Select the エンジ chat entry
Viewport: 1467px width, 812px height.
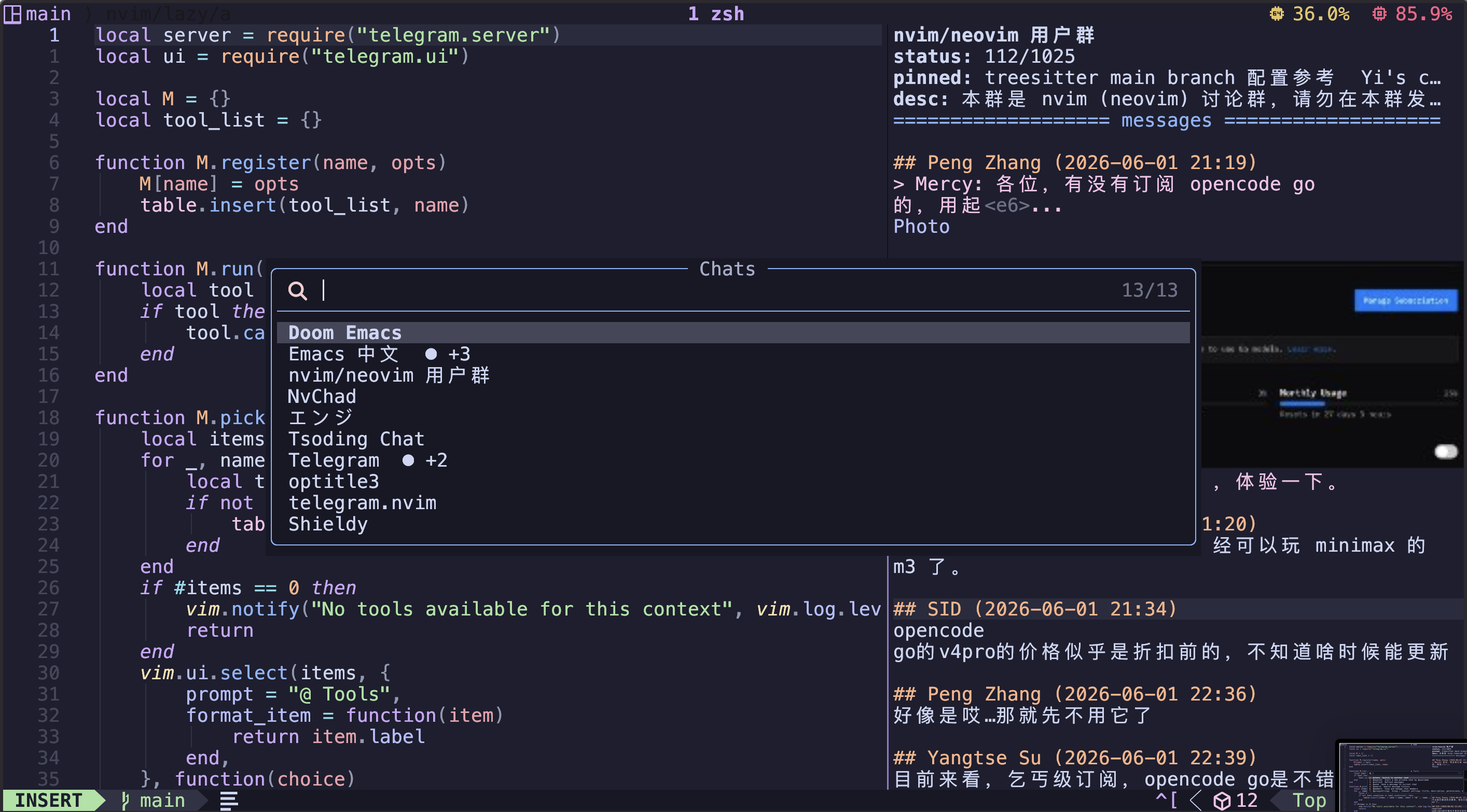pyautogui.click(x=733, y=417)
